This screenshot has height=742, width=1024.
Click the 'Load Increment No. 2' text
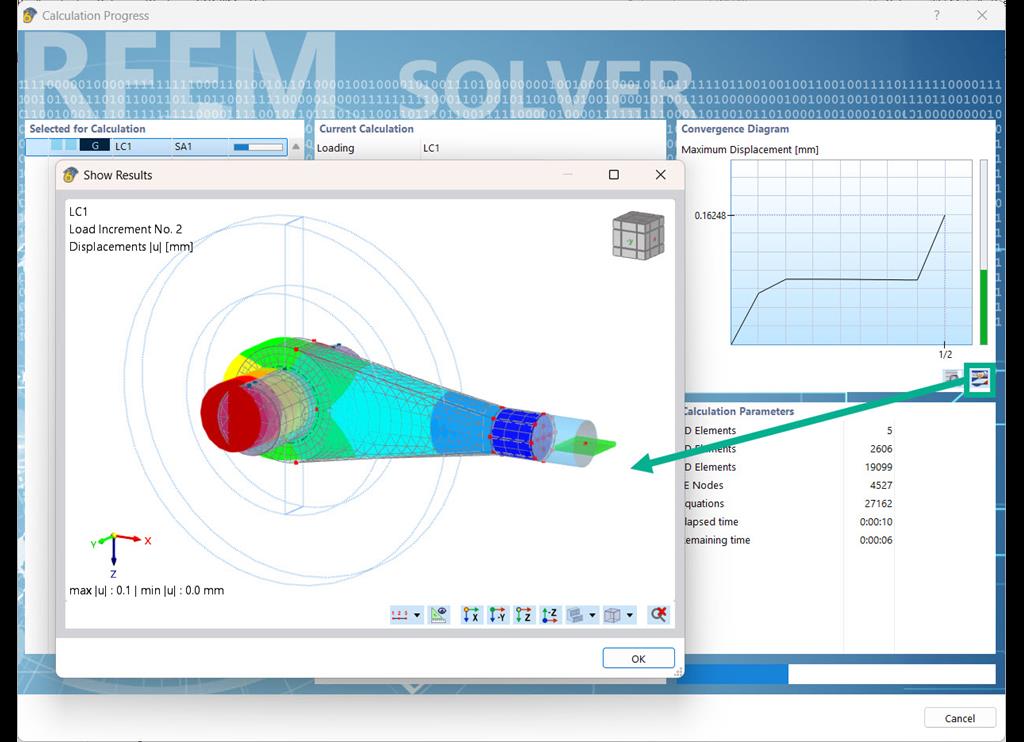pos(125,229)
